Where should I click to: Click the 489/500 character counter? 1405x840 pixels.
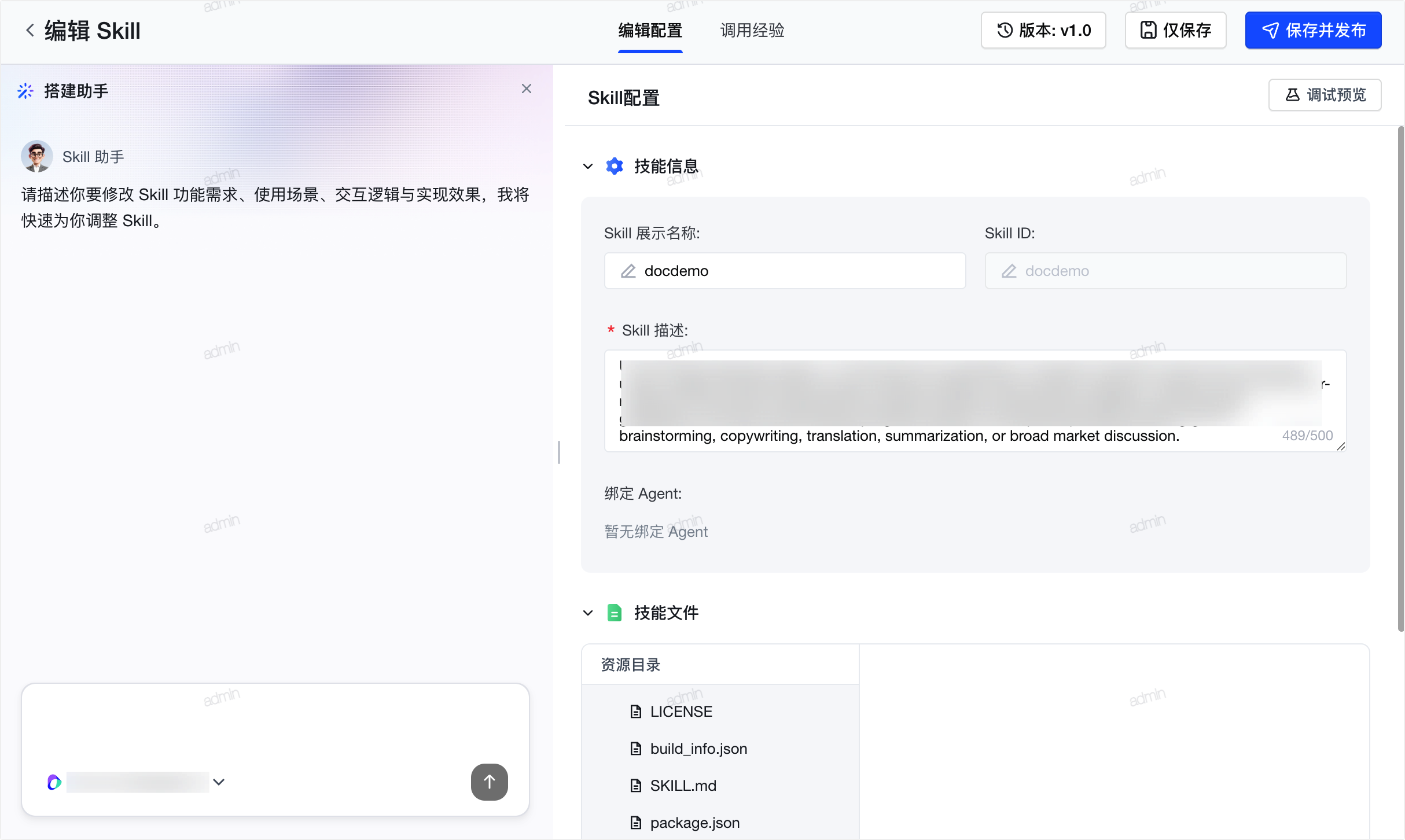tap(1307, 436)
